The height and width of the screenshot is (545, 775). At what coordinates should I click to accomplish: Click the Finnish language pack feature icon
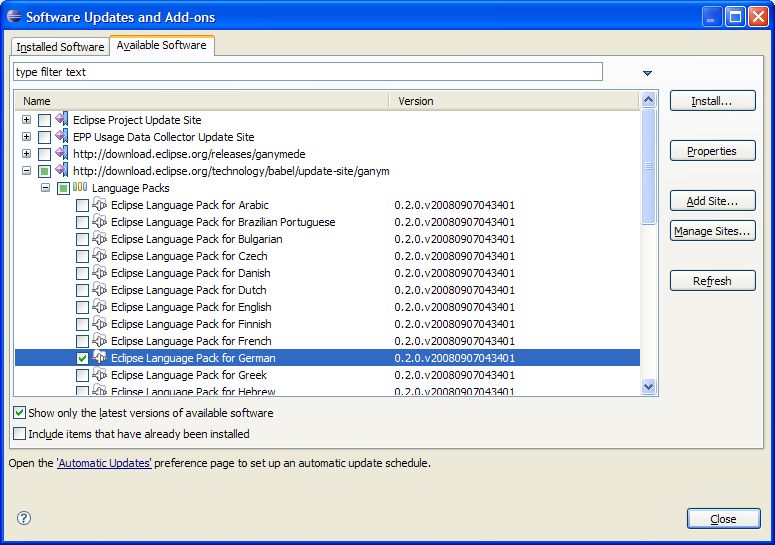pyautogui.click(x=100, y=324)
